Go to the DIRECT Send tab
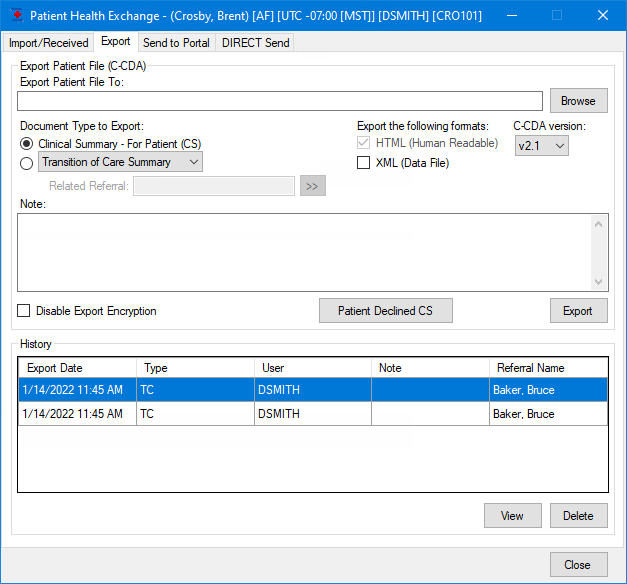Screen dimensions: 627x584 click(255, 43)
